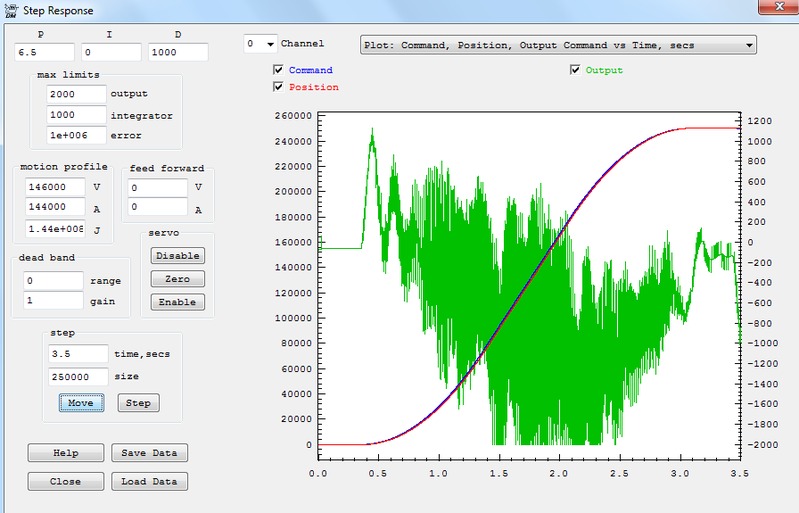Image resolution: width=799 pixels, height=513 pixels.
Task: Click the Step Response window title icon
Action: coord(10,10)
